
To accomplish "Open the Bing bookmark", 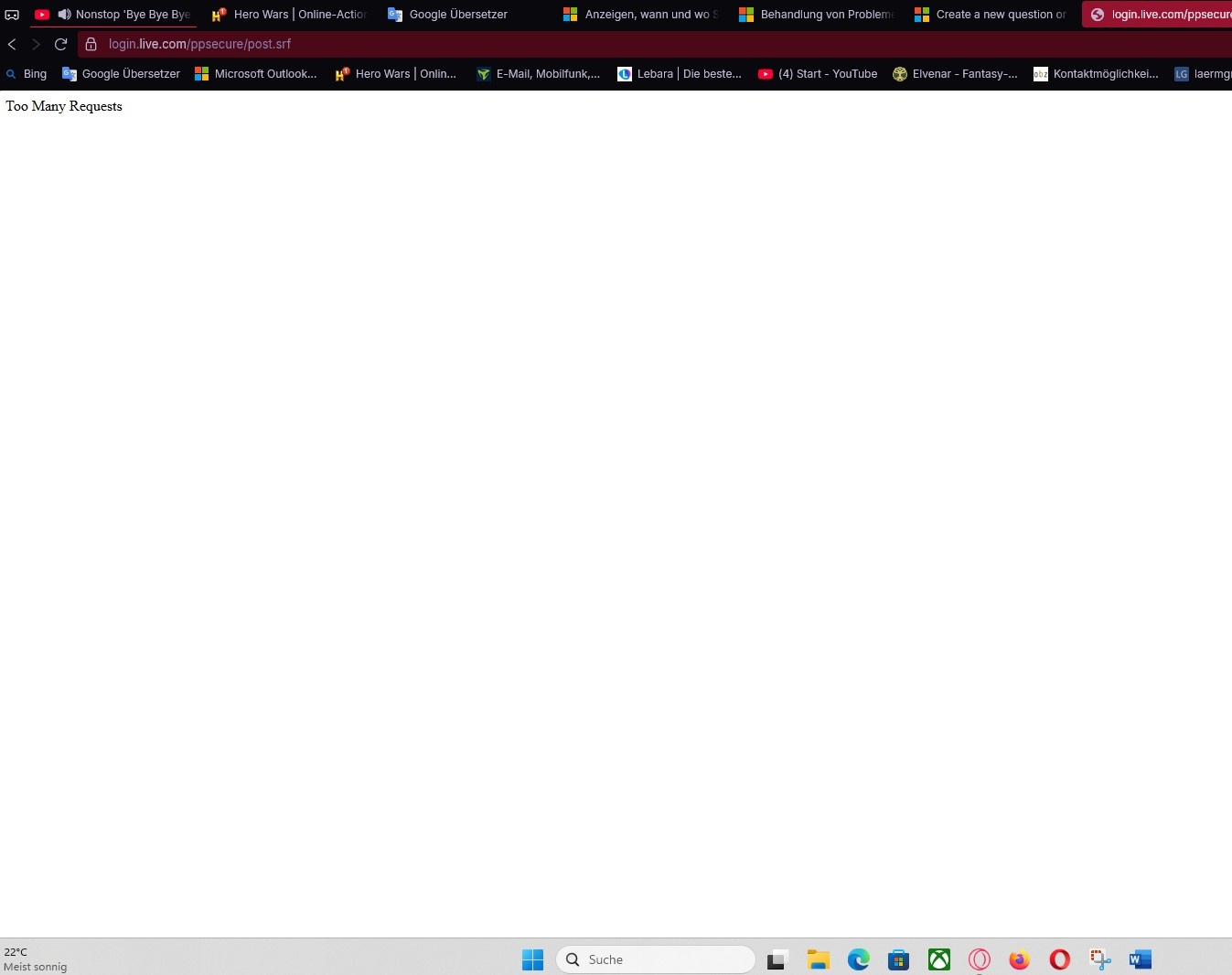I will point(27,74).
